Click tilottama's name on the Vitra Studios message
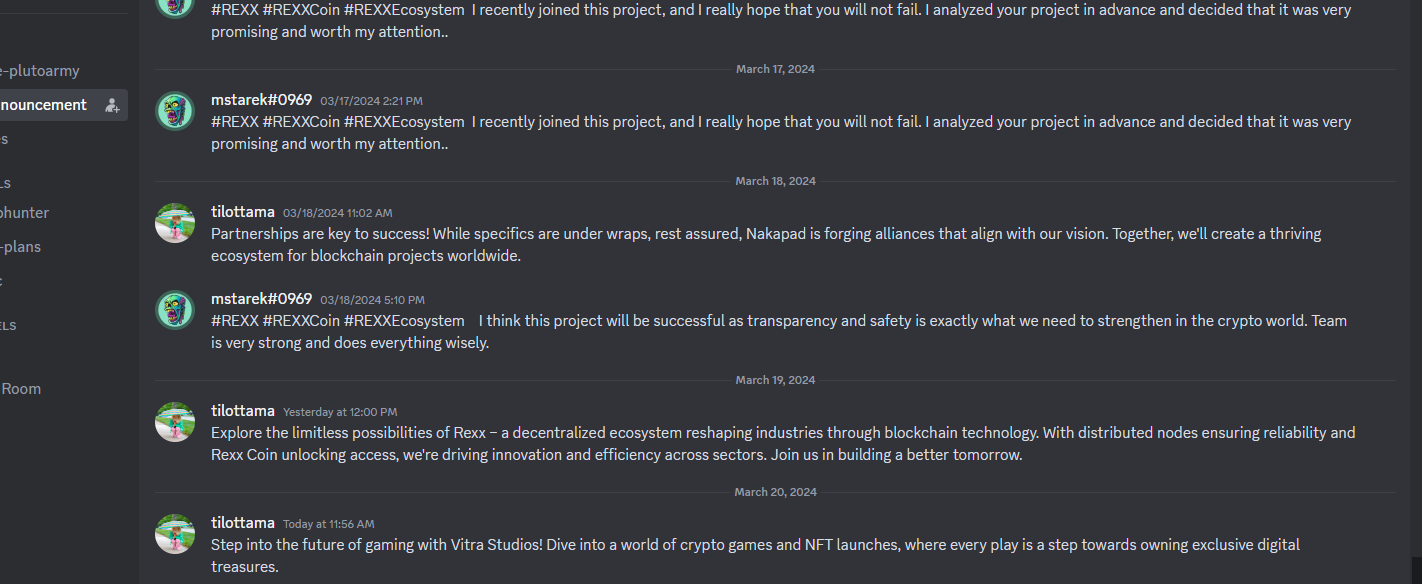The image size is (1422, 584). coord(243,522)
